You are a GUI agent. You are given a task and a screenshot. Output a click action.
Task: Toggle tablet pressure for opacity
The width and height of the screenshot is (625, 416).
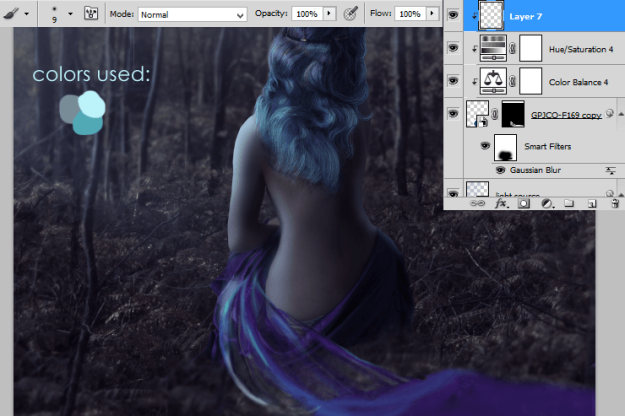[351, 14]
